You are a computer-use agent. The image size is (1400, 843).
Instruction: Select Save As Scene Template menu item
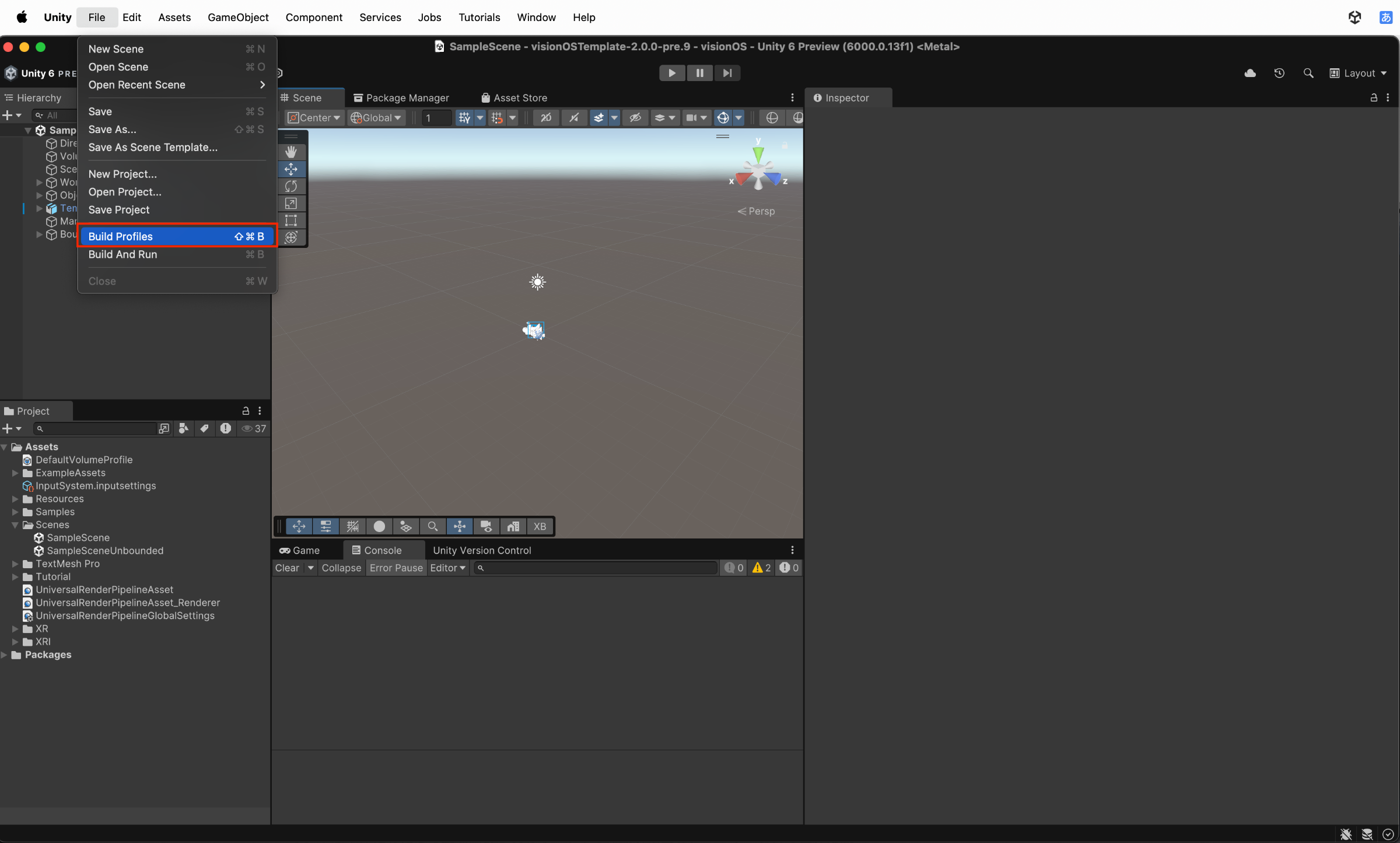(176, 147)
